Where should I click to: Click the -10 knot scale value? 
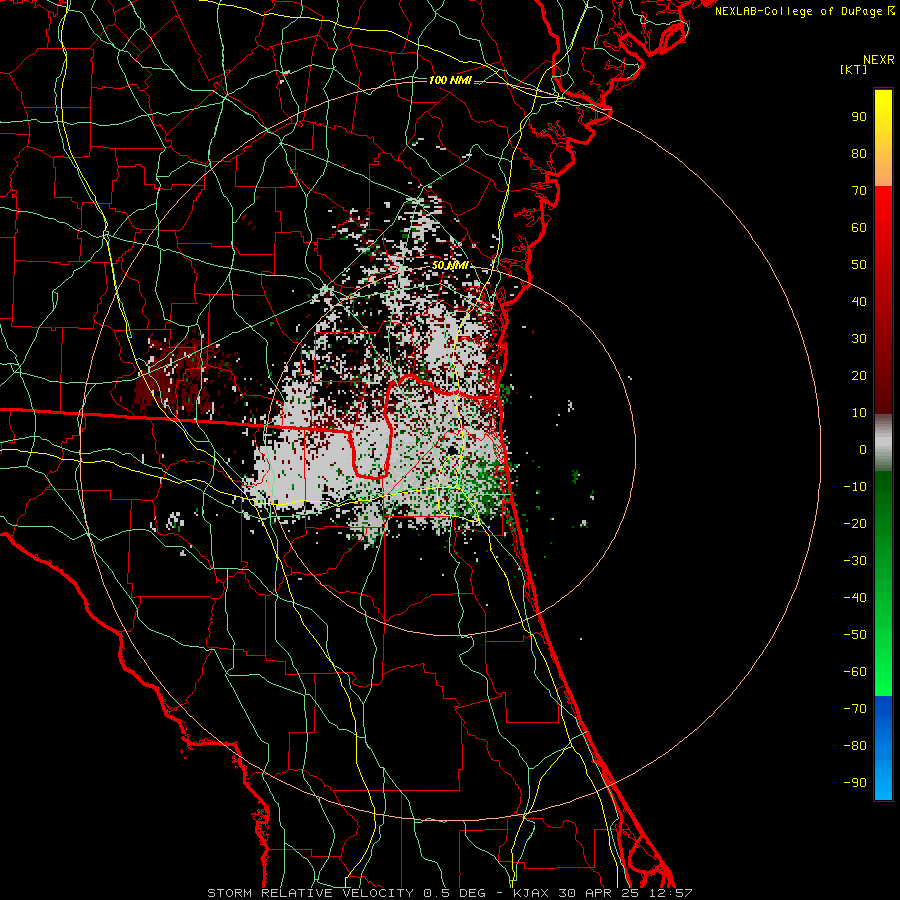click(855, 487)
